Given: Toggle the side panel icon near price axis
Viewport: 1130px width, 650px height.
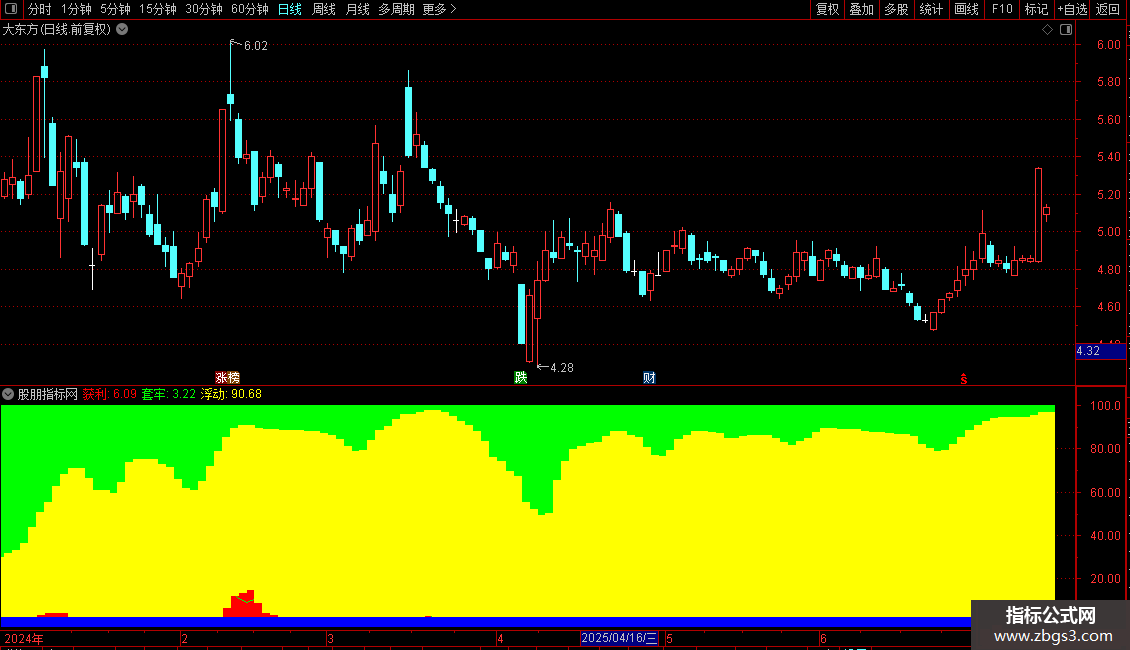Looking at the screenshot, I should 1066,30.
